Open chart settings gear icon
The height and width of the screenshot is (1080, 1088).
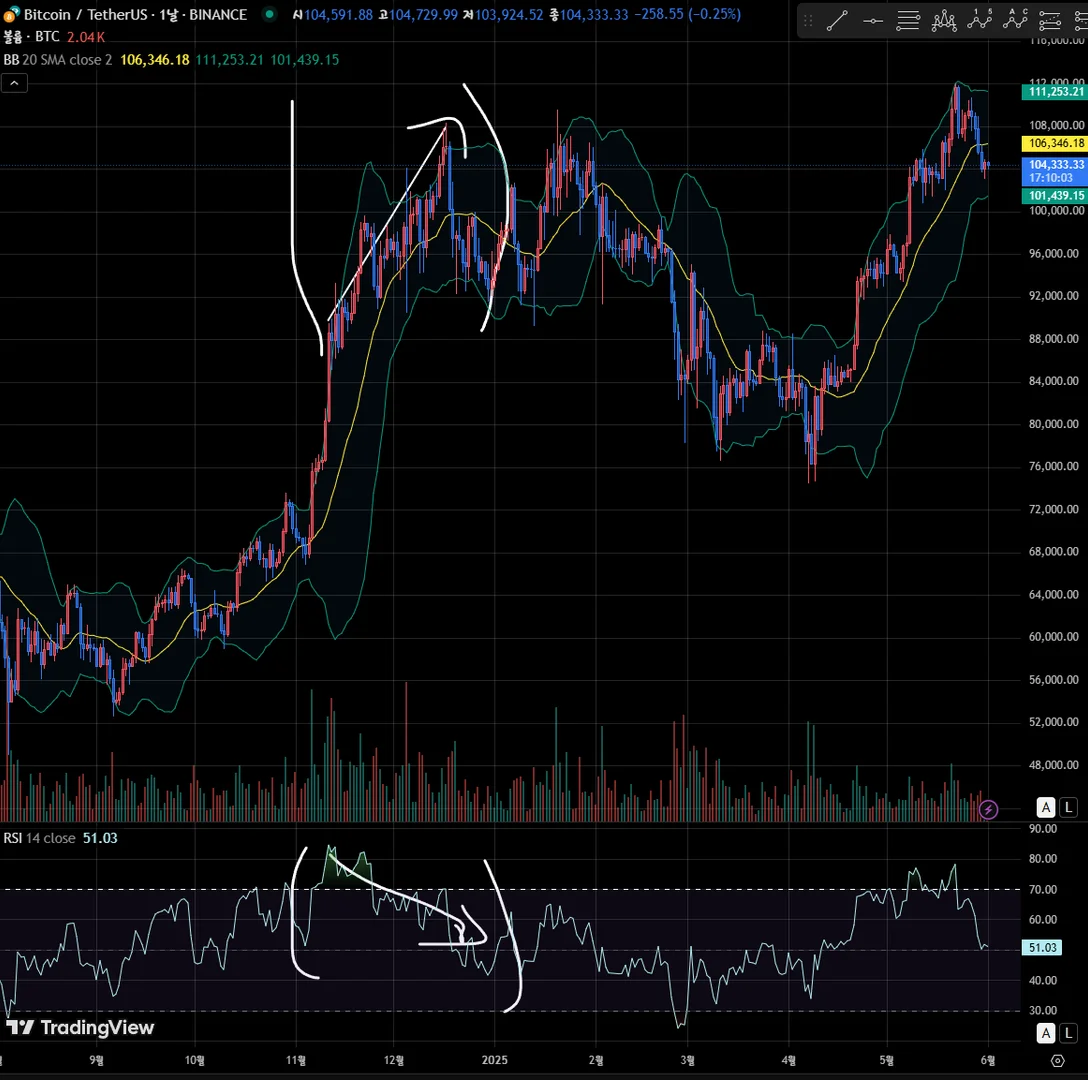1057,1061
